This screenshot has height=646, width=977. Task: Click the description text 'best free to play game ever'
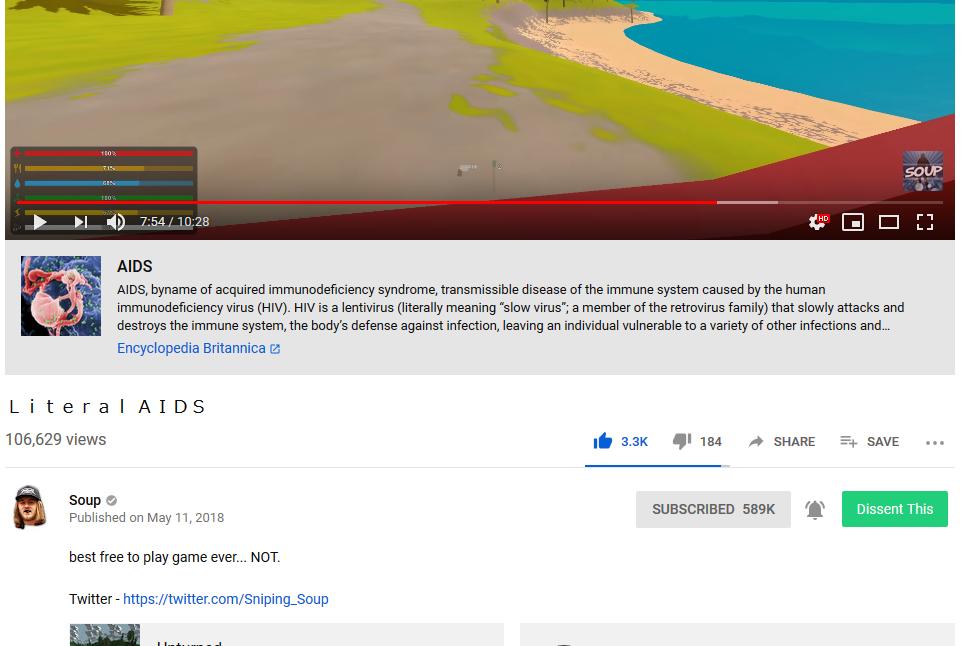click(174, 557)
